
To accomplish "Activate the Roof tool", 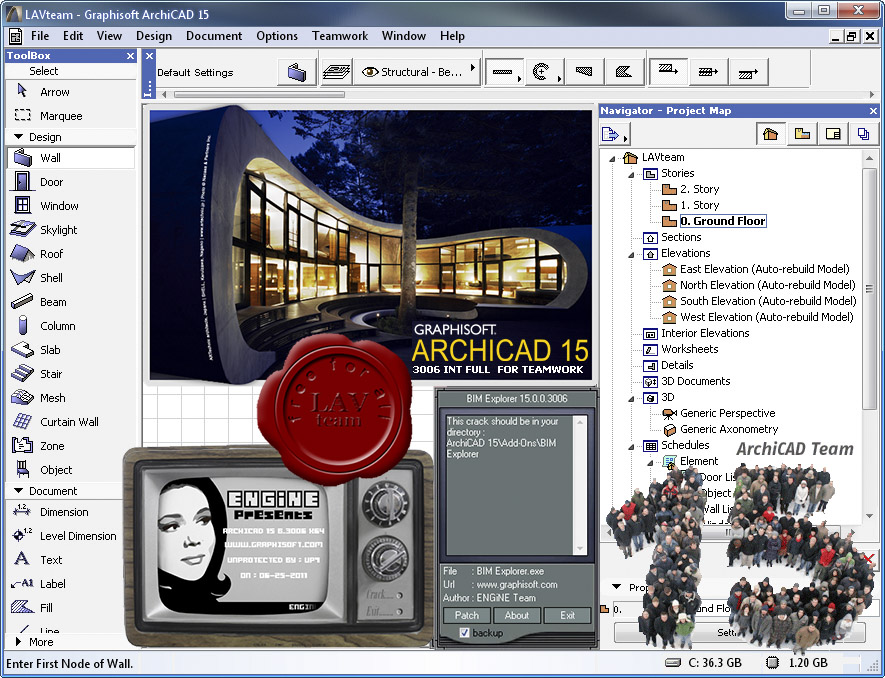I will click(71, 254).
